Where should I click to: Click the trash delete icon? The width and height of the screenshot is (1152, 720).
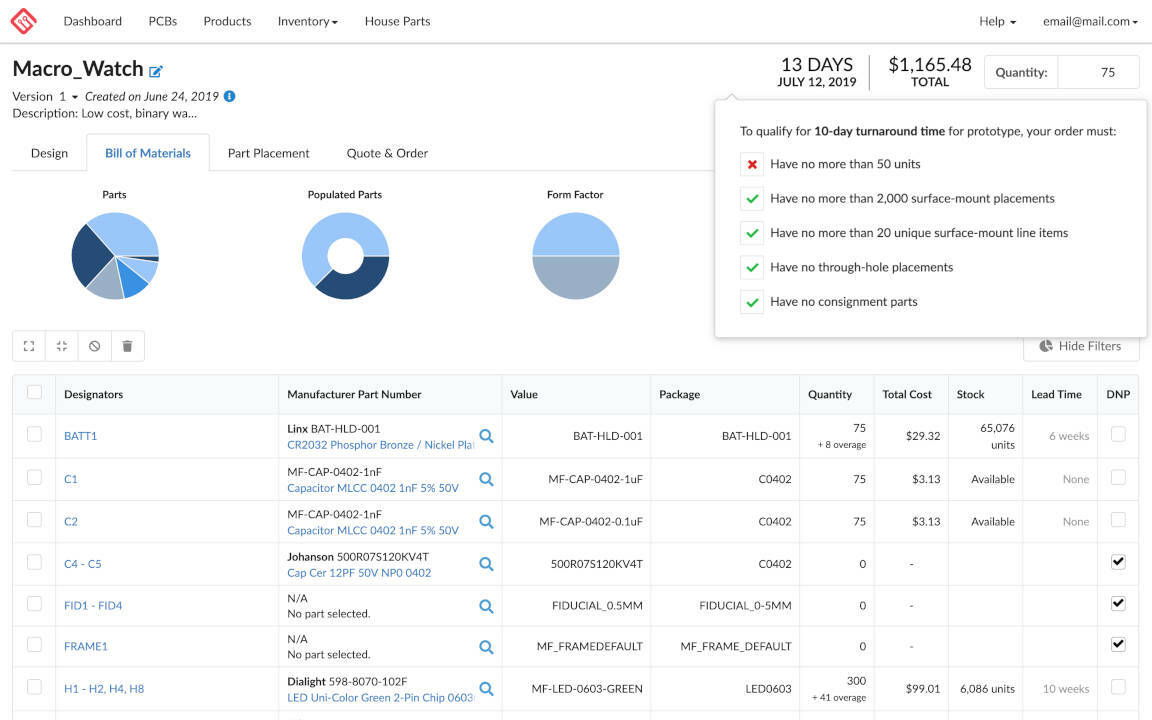point(127,346)
